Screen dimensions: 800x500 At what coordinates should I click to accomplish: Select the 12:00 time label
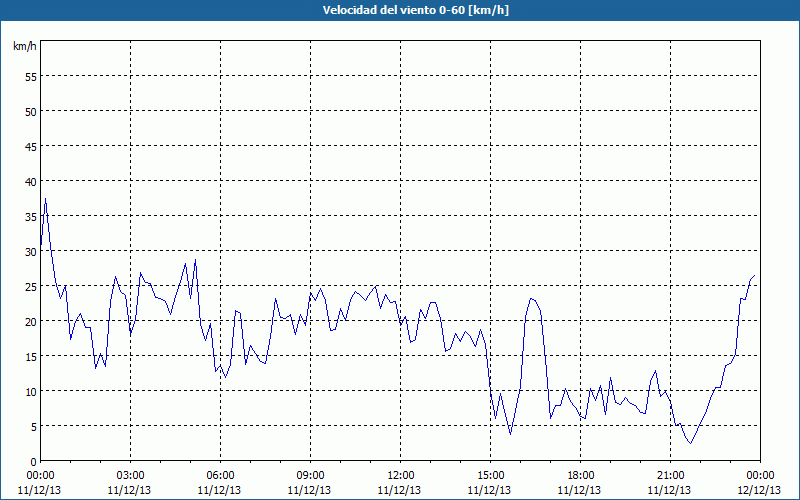click(401, 475)
